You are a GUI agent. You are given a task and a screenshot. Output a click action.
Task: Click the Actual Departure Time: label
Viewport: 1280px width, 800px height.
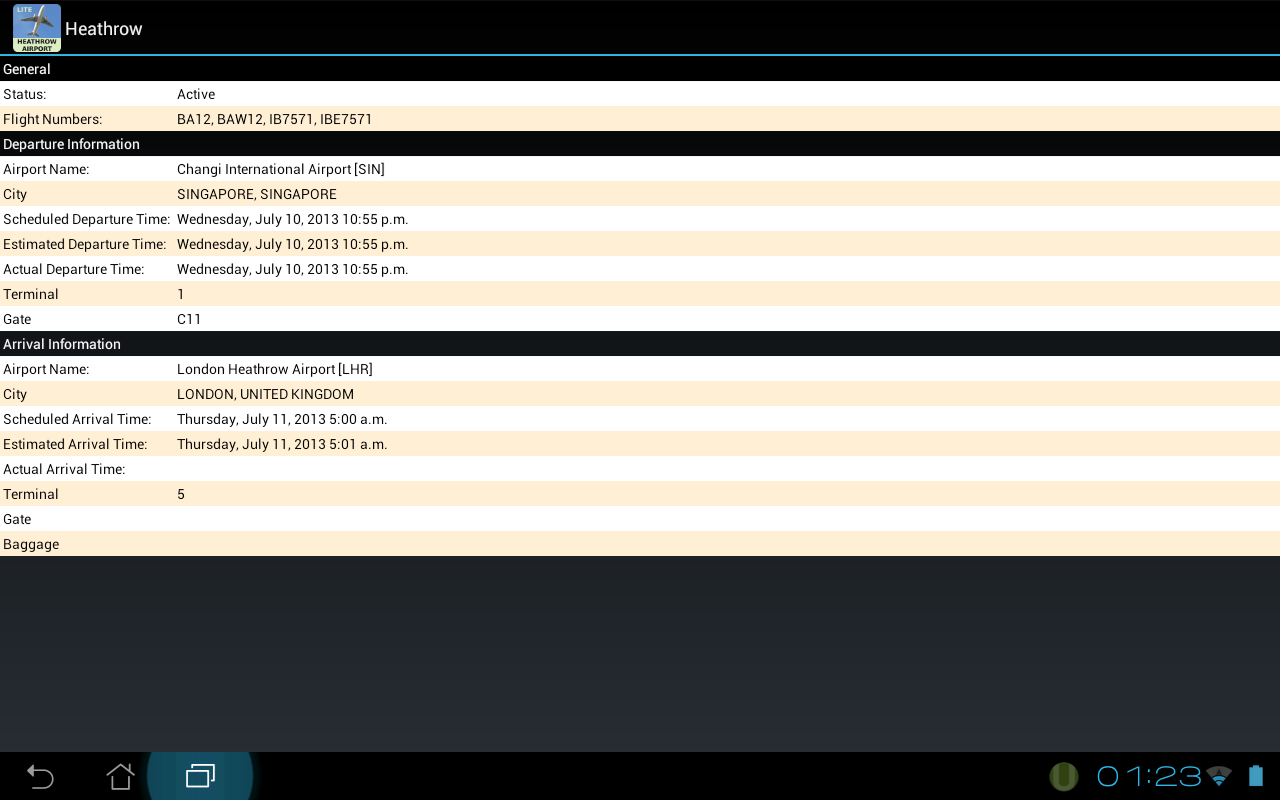[74, 269]
